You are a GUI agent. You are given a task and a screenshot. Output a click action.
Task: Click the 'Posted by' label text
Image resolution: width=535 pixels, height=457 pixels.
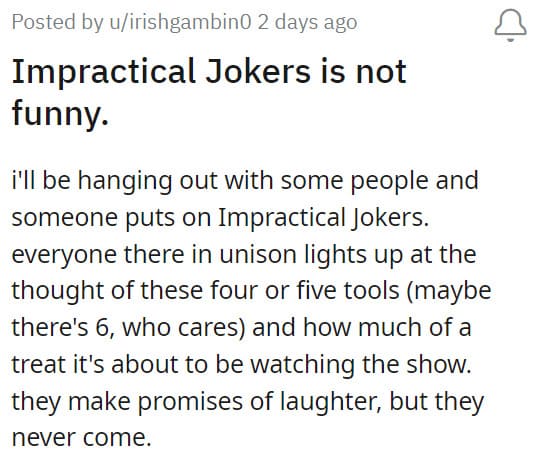(x=57, y=23)
